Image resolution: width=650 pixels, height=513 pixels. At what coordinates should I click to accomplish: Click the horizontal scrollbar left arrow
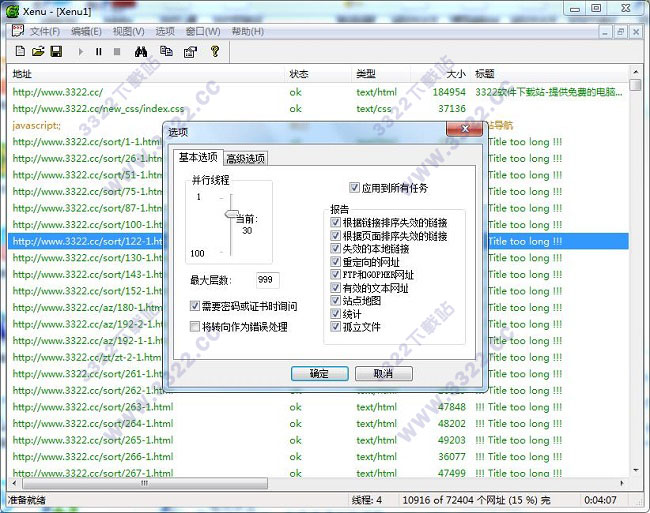click(x=15, y=483)
